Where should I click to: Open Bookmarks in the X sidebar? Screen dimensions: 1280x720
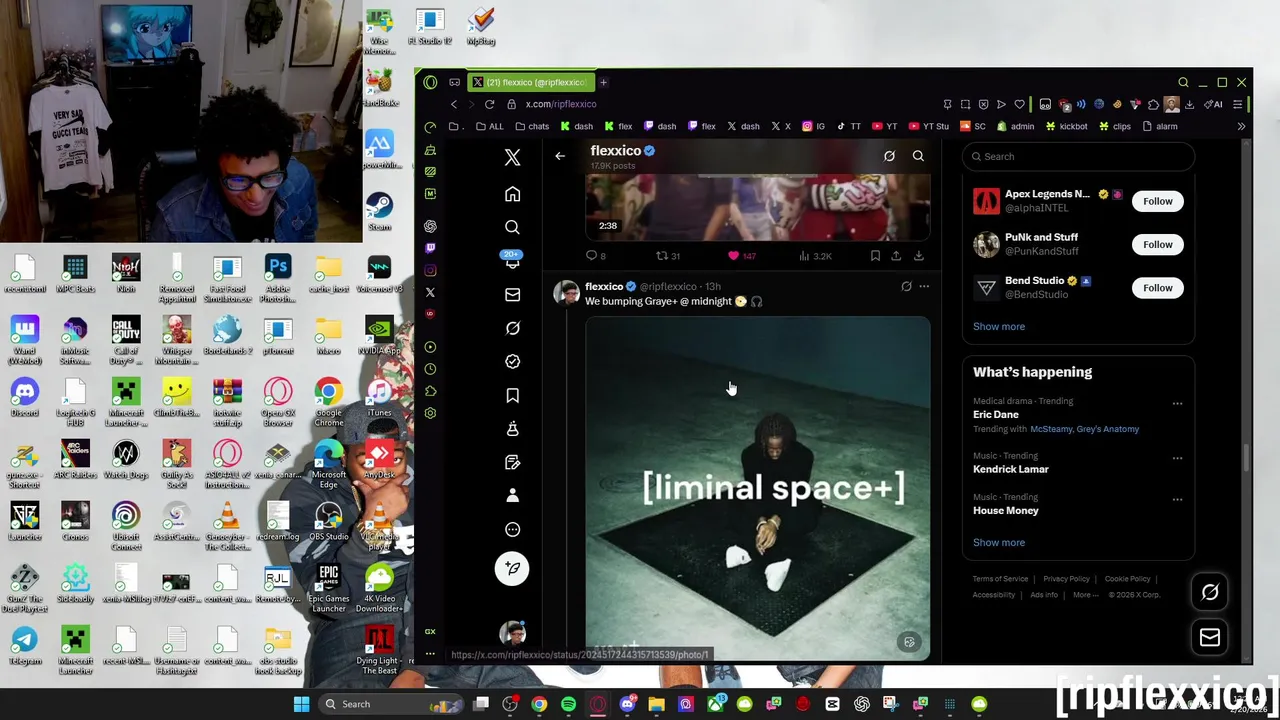pos(512,395)
